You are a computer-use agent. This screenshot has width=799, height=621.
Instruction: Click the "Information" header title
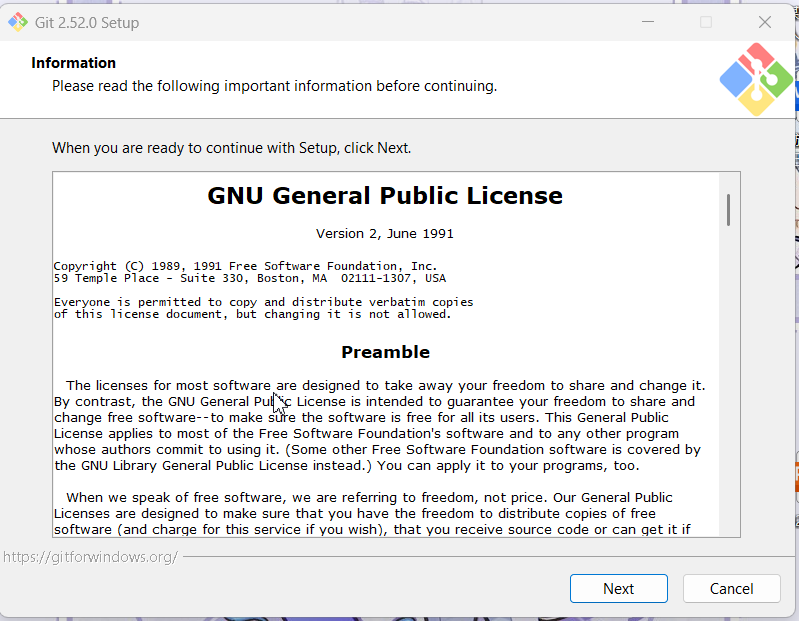[x=73, y=63]
